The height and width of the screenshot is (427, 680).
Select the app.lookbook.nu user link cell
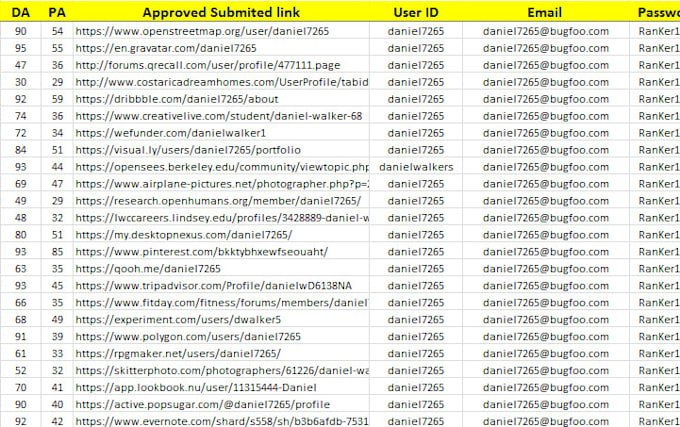click(x=221, y=387)
